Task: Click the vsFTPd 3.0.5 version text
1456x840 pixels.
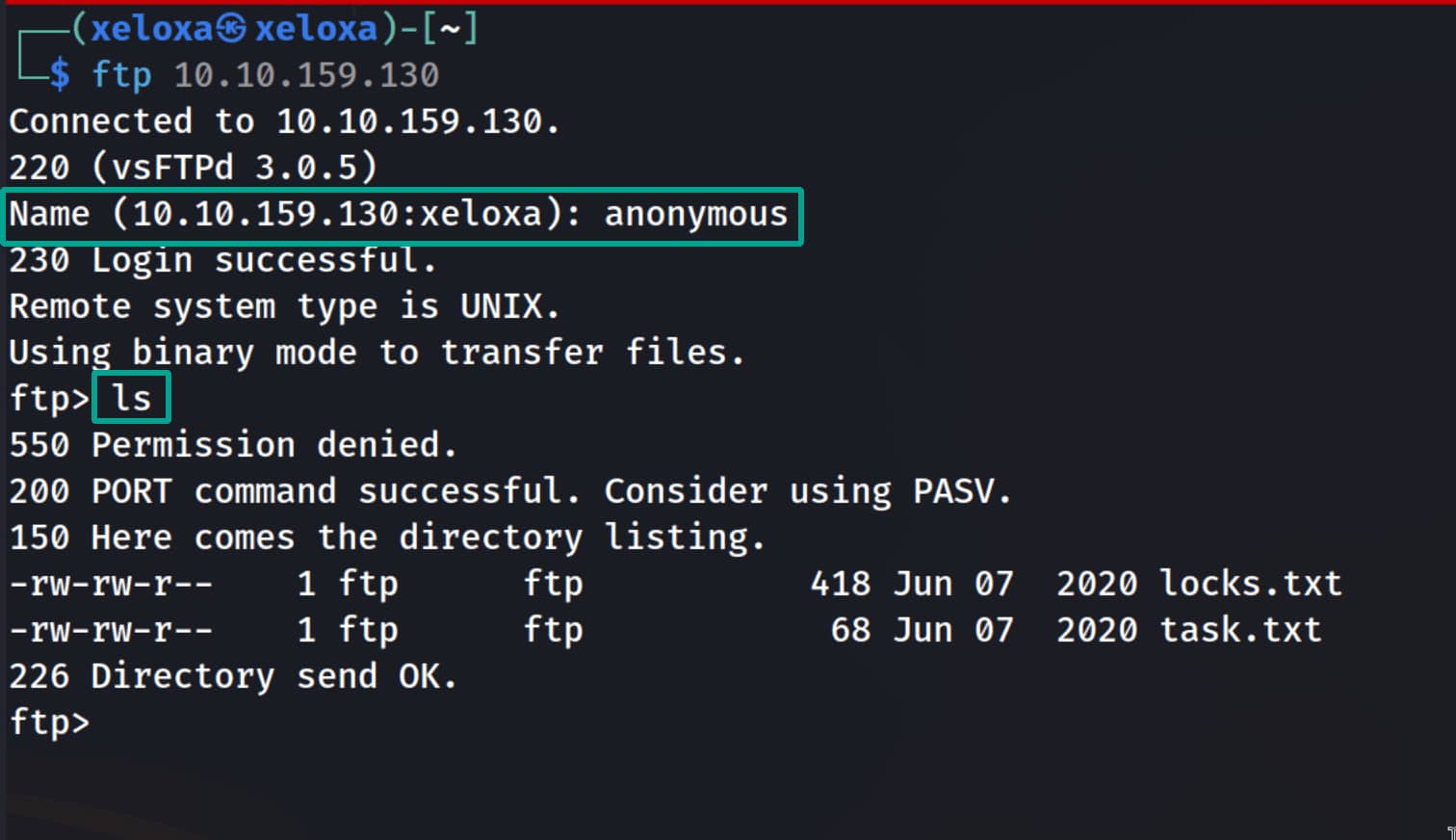Action: (234, 168)
